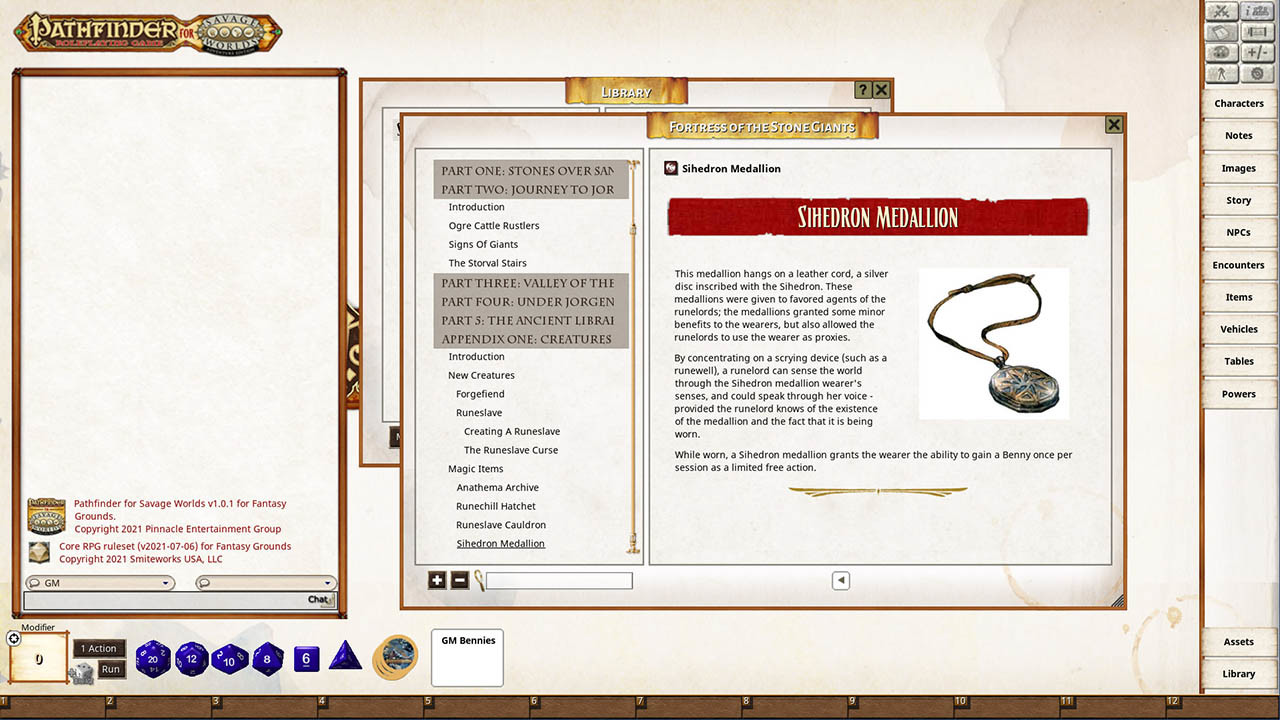Click the minus zoom control in the module window
The image size is (1280, 720).
click(458, 580)
